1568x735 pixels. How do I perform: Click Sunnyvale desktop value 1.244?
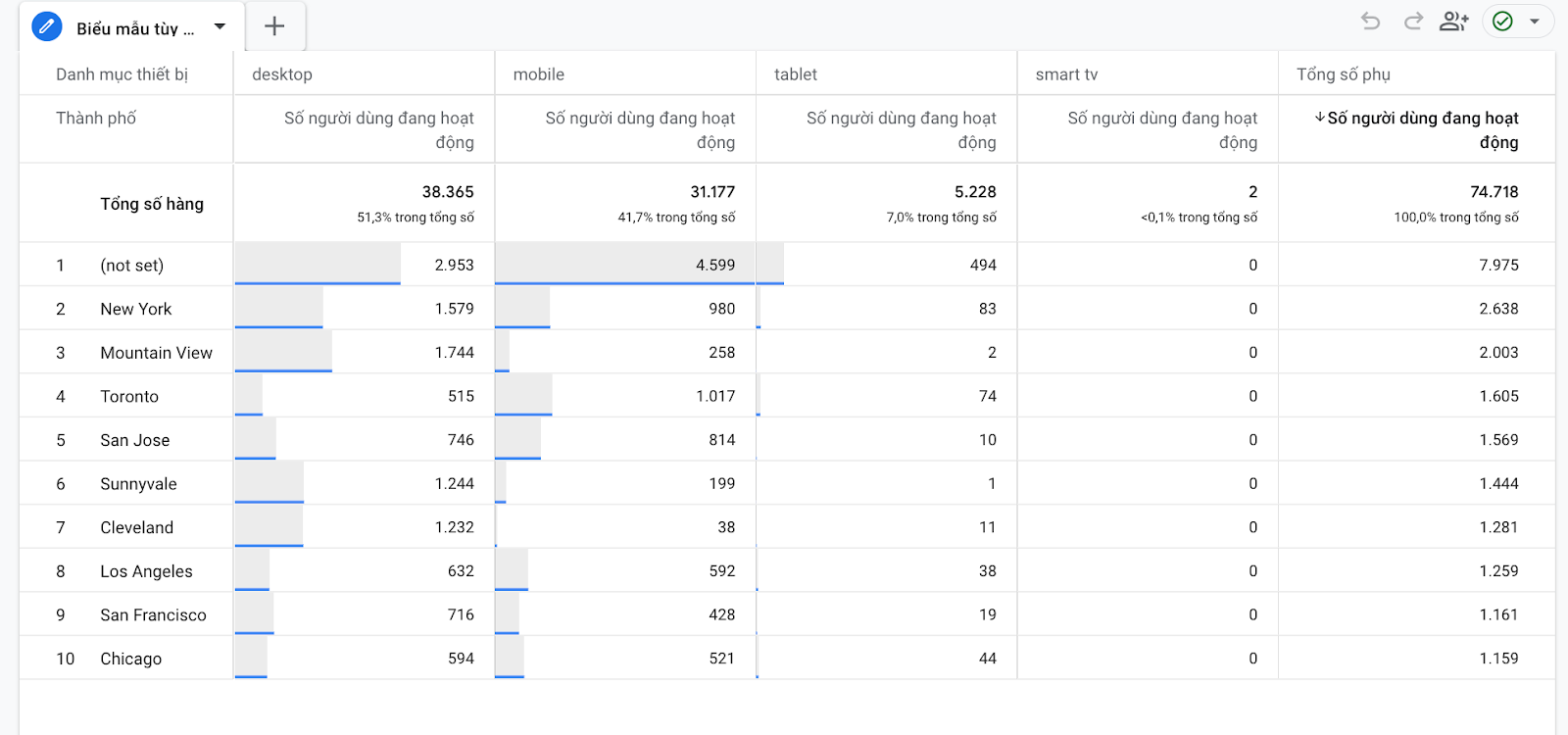455,484
